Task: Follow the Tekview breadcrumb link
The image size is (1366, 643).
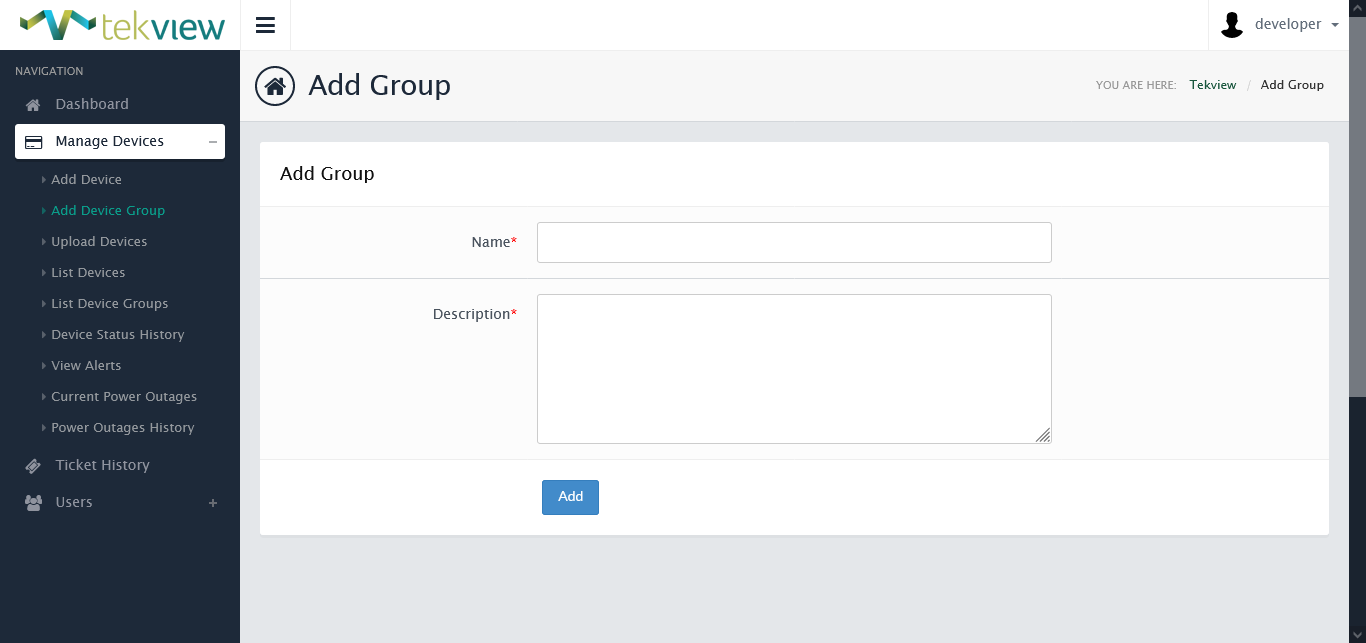Action: click(x=1212, y=85)
